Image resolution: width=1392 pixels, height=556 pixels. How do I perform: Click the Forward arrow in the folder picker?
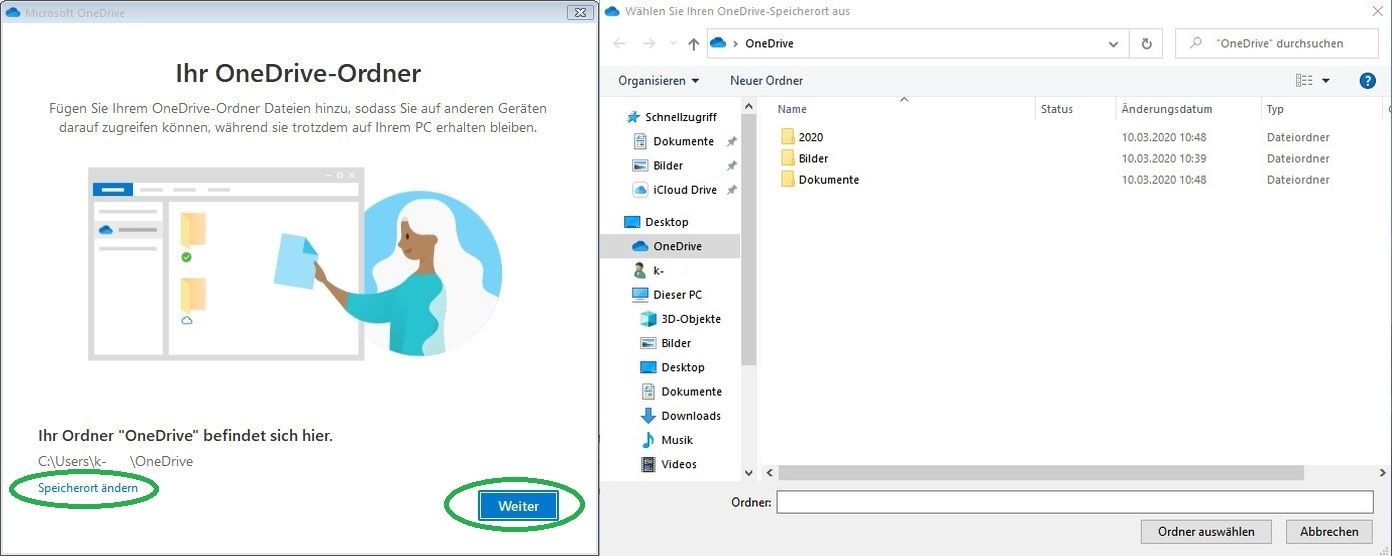click(648, 44)
